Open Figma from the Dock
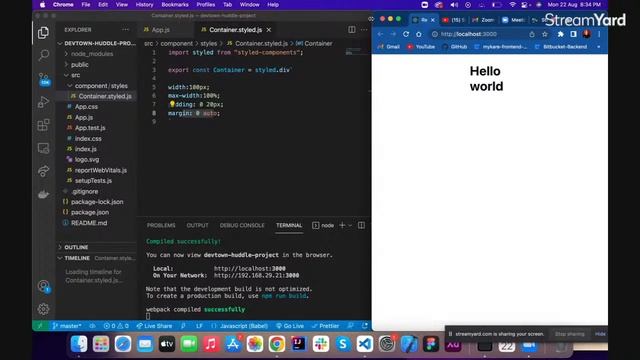640x360 pixels. (431, 344)
